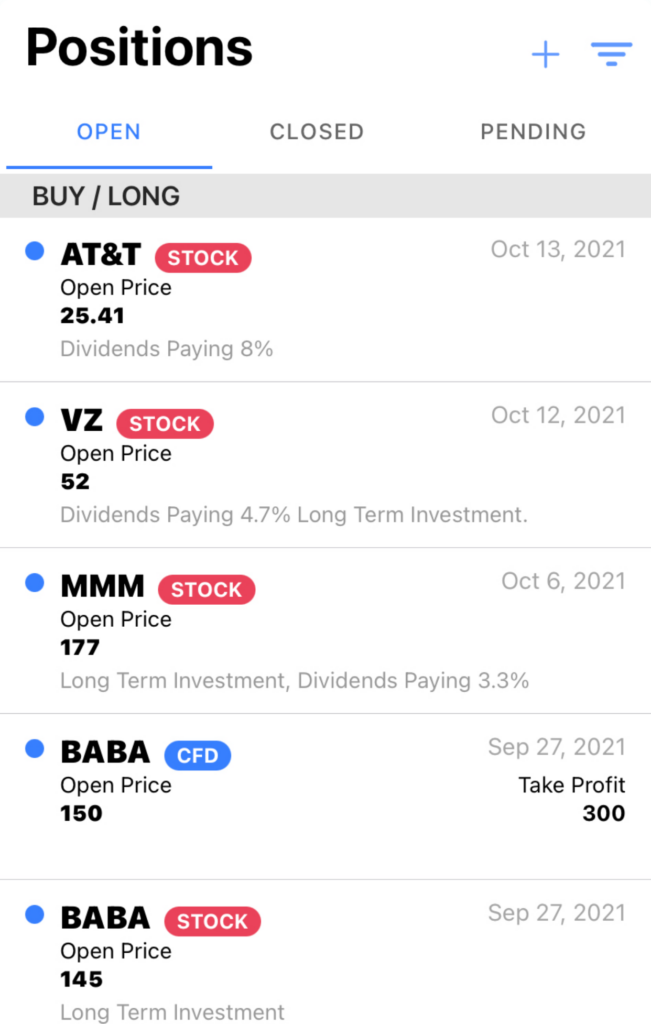This screenshot has height=1024, width=651.
Task: Click the Positions page title
Action: 139,47
